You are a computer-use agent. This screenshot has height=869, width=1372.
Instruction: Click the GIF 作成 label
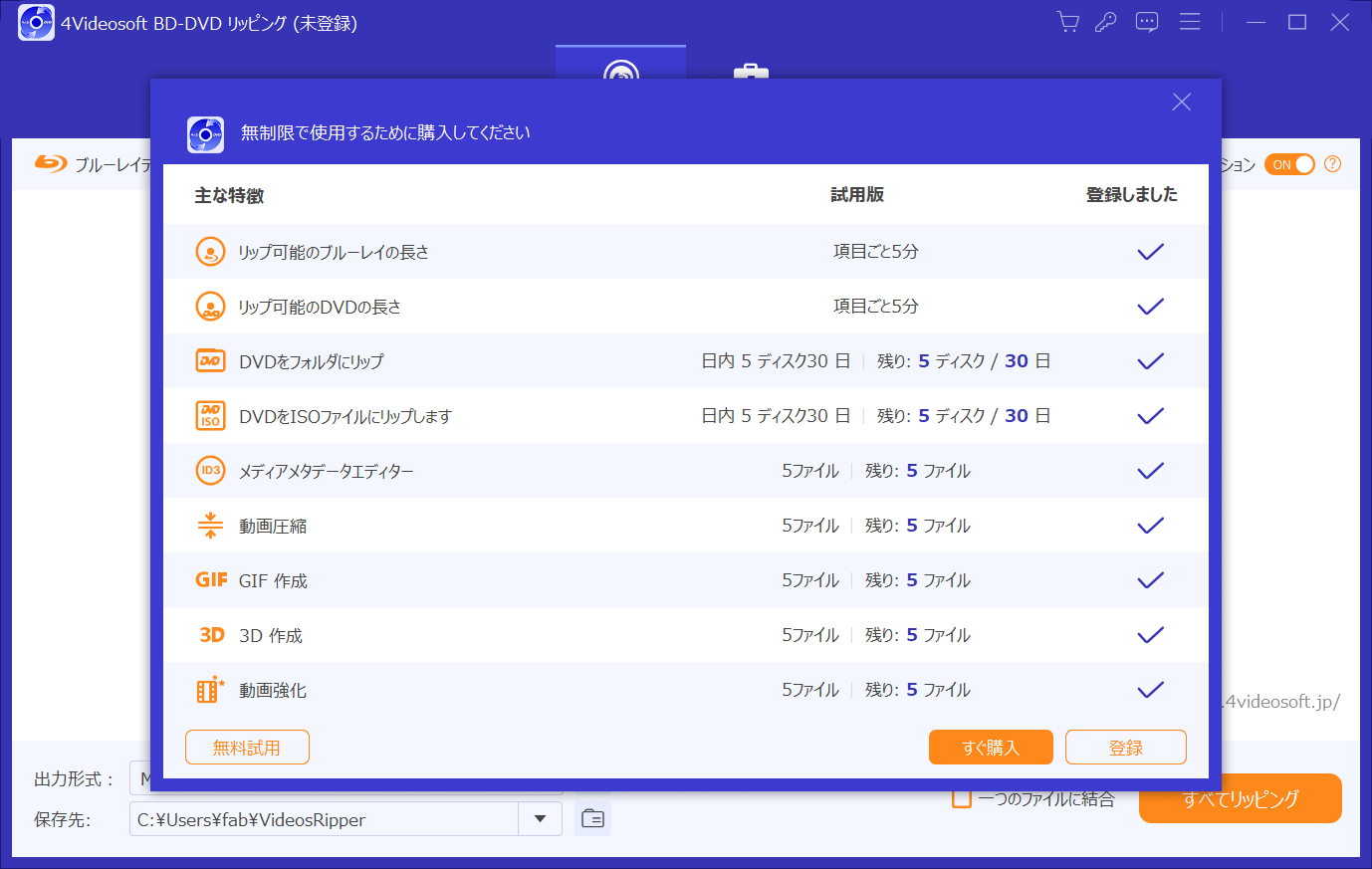tap(273, 580)
